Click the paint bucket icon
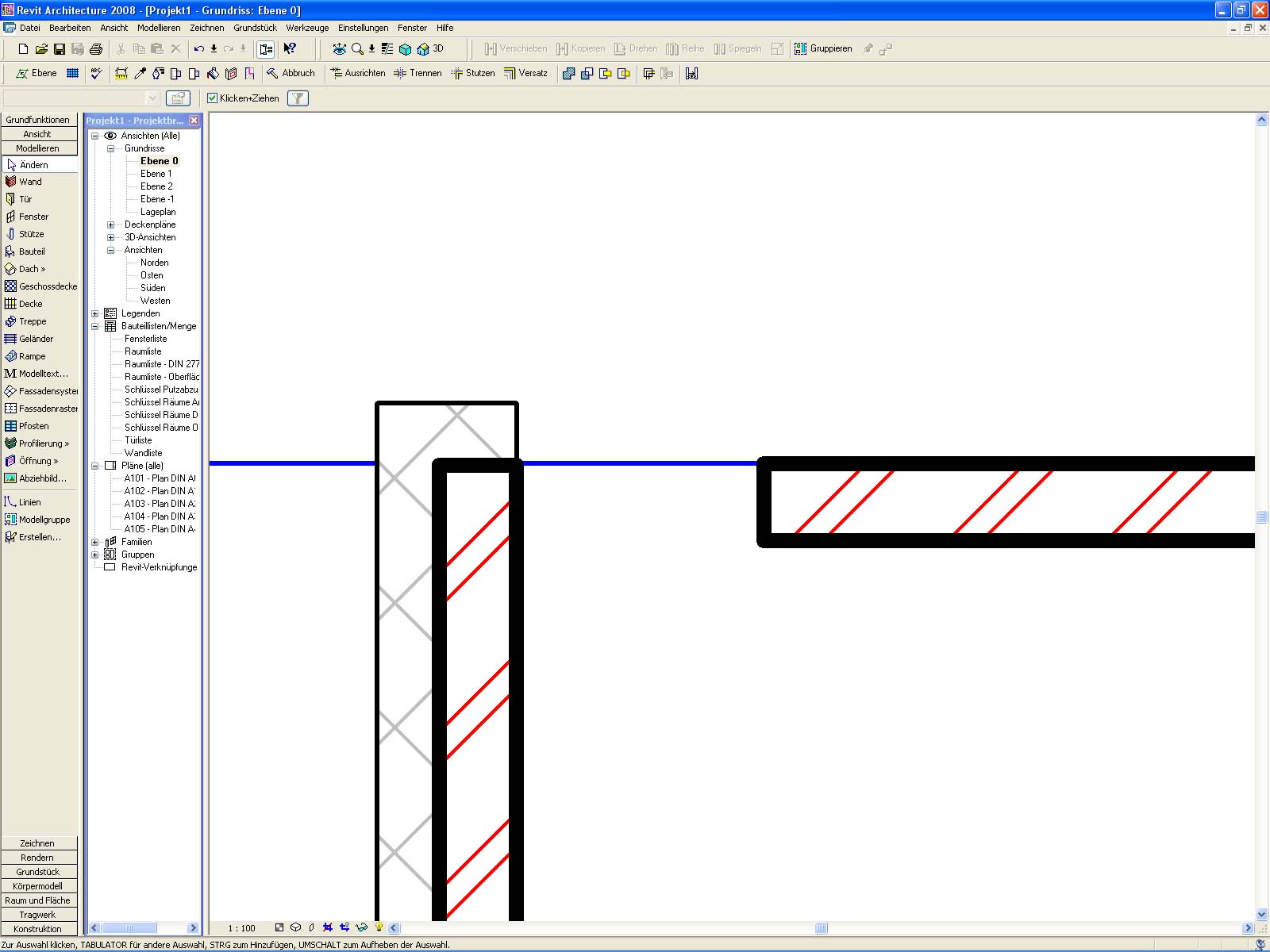Screen dimensions: 1270x952 [213, 73]
